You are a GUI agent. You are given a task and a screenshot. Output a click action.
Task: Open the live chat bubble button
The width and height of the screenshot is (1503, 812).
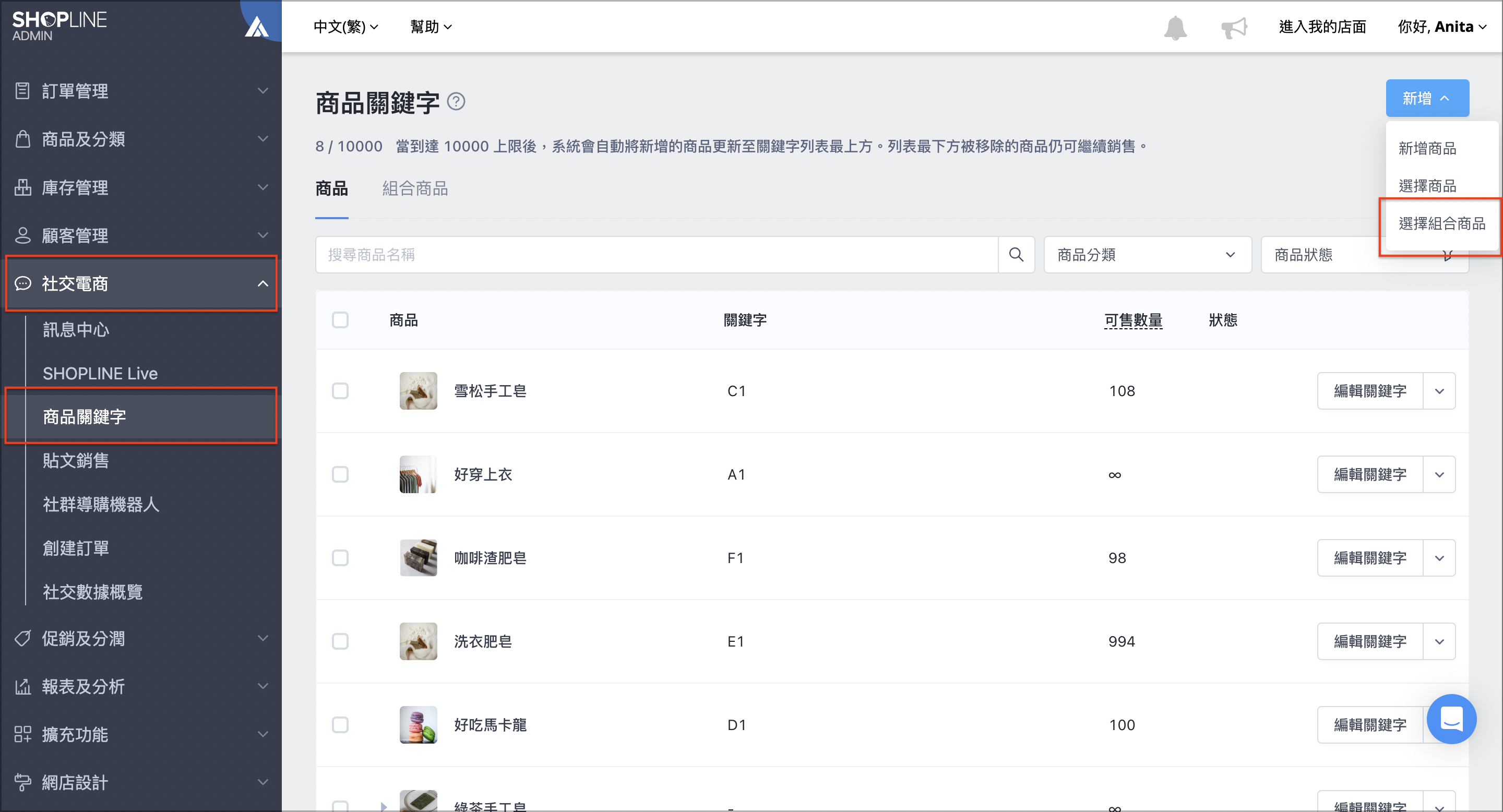pos(1451,719)
